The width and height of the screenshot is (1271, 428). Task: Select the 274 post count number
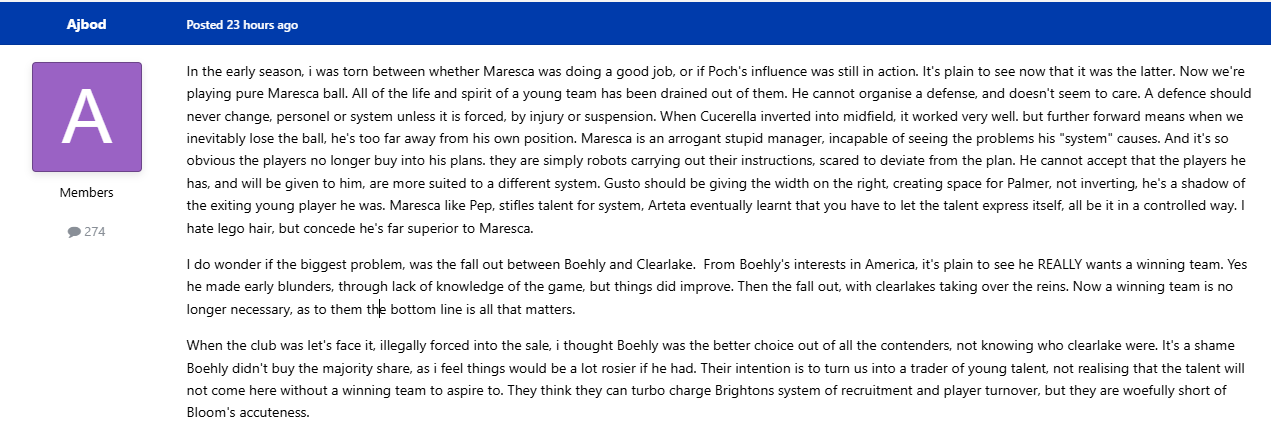click(x=94, y=231)
